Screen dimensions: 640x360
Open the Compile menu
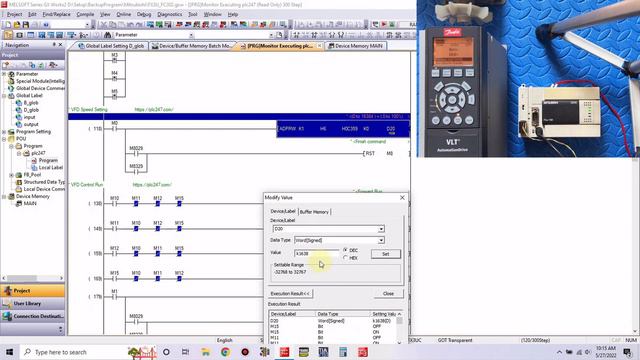(x=85, y=14)
